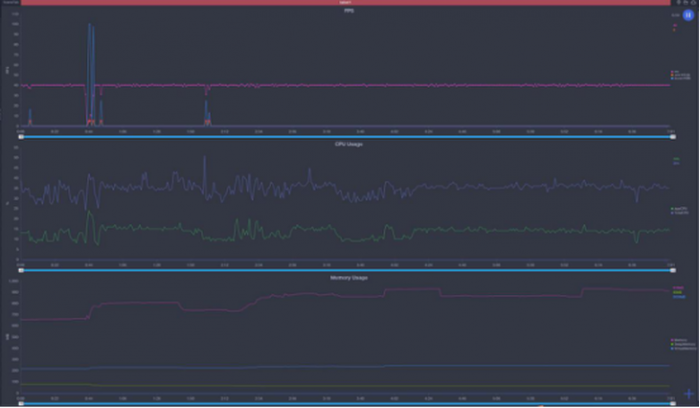
Task: Click the FPS chart title
Action: point(348,11)
